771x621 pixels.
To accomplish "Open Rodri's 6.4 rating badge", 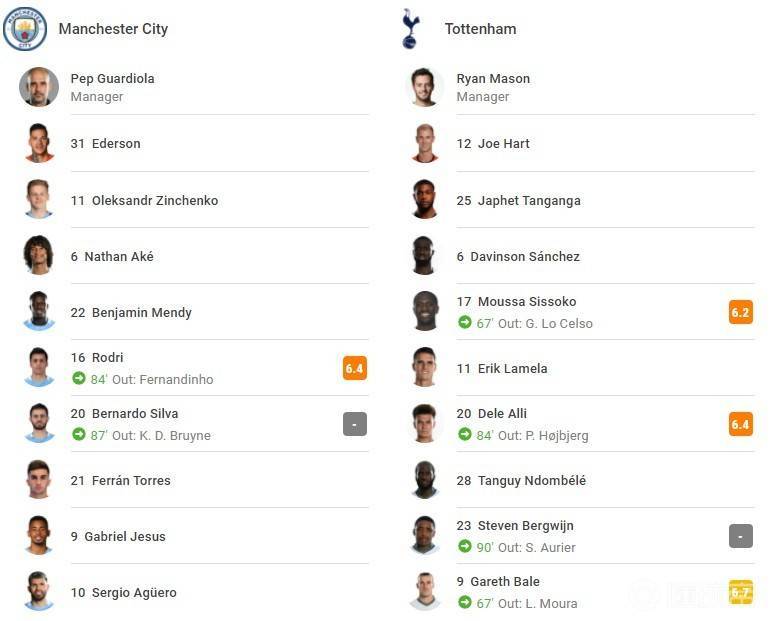I will [x=355, y=368].
